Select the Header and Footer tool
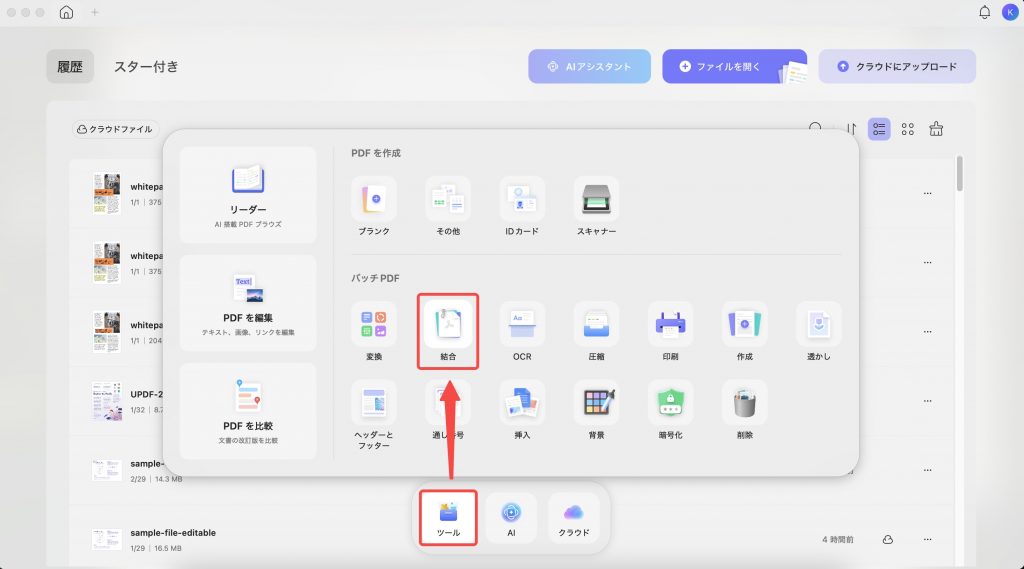Screen dimensions: 1024x569 (x=374, y=402)
